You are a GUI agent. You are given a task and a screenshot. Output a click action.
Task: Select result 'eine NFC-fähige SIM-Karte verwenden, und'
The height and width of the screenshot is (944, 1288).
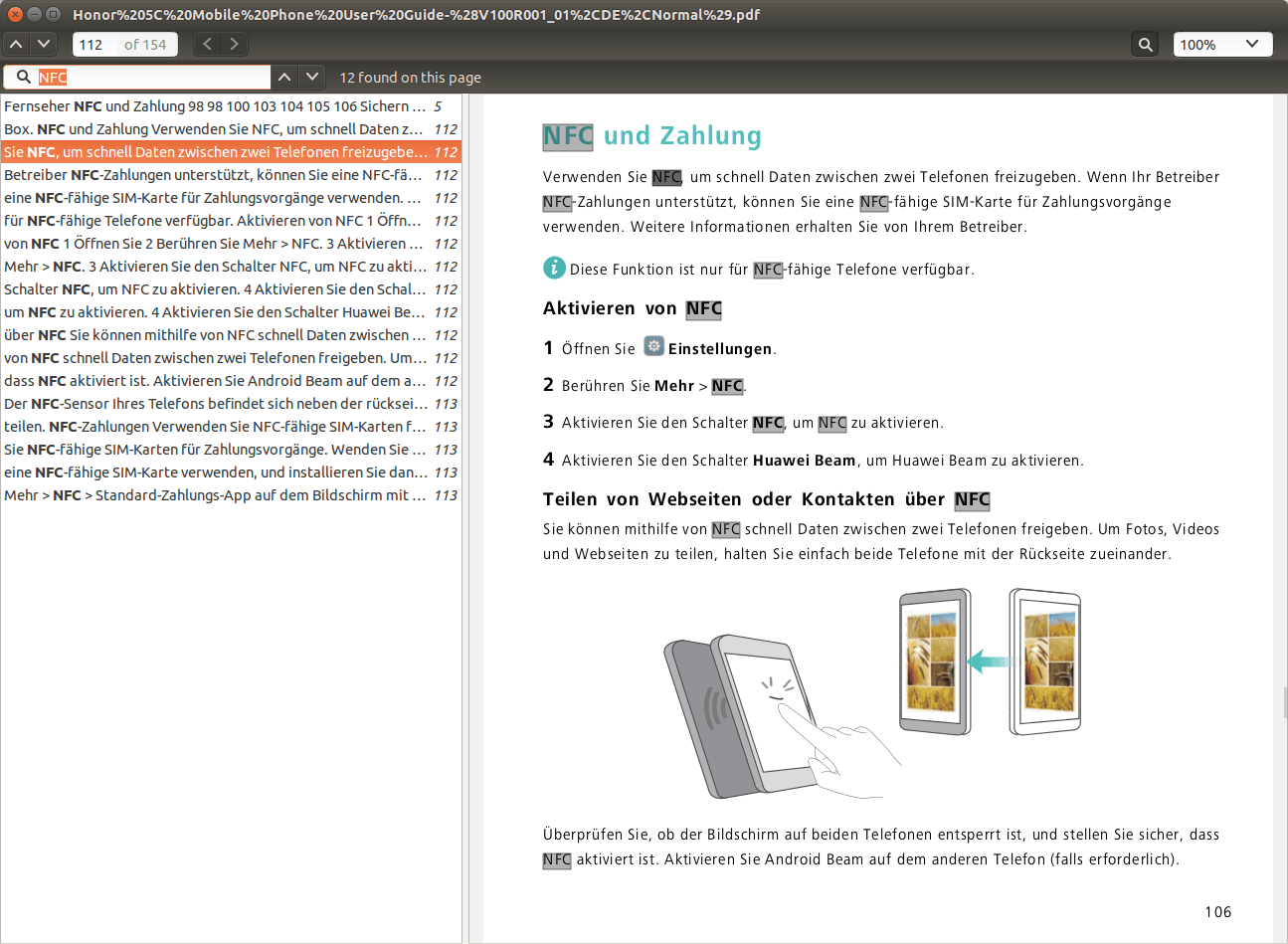click(x=231, y=472)
